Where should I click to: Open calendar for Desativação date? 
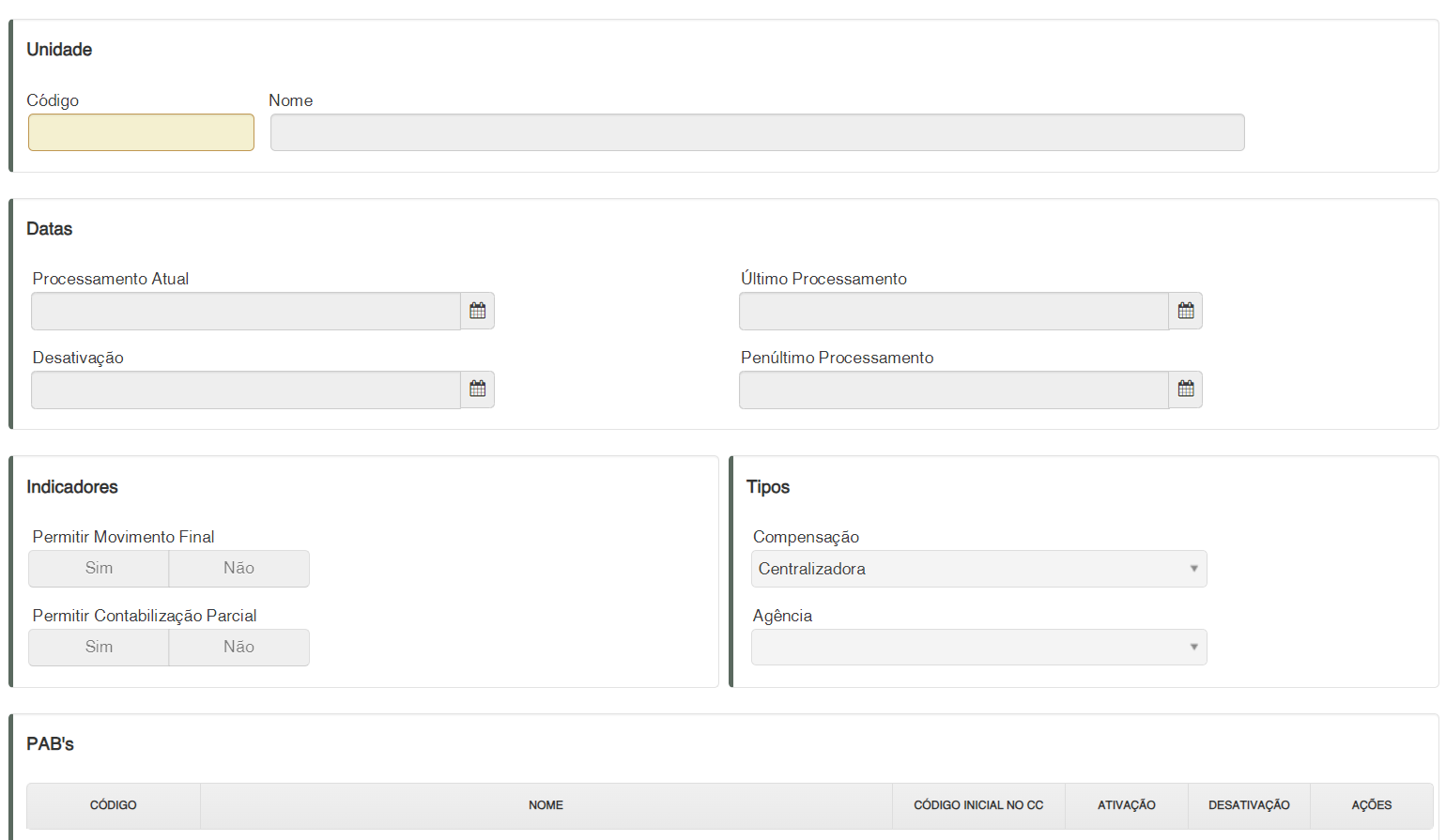(x=478, y=389)
